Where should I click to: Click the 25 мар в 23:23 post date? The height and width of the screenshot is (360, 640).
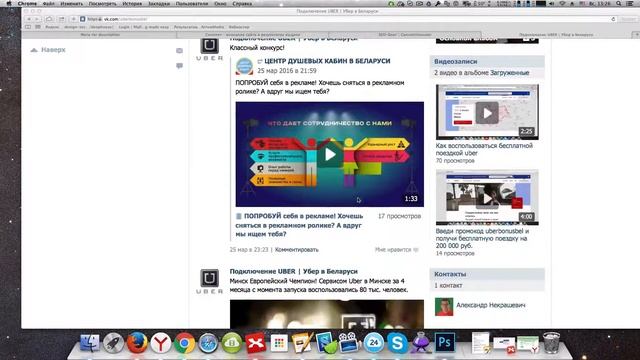click(x=249, y=249)
